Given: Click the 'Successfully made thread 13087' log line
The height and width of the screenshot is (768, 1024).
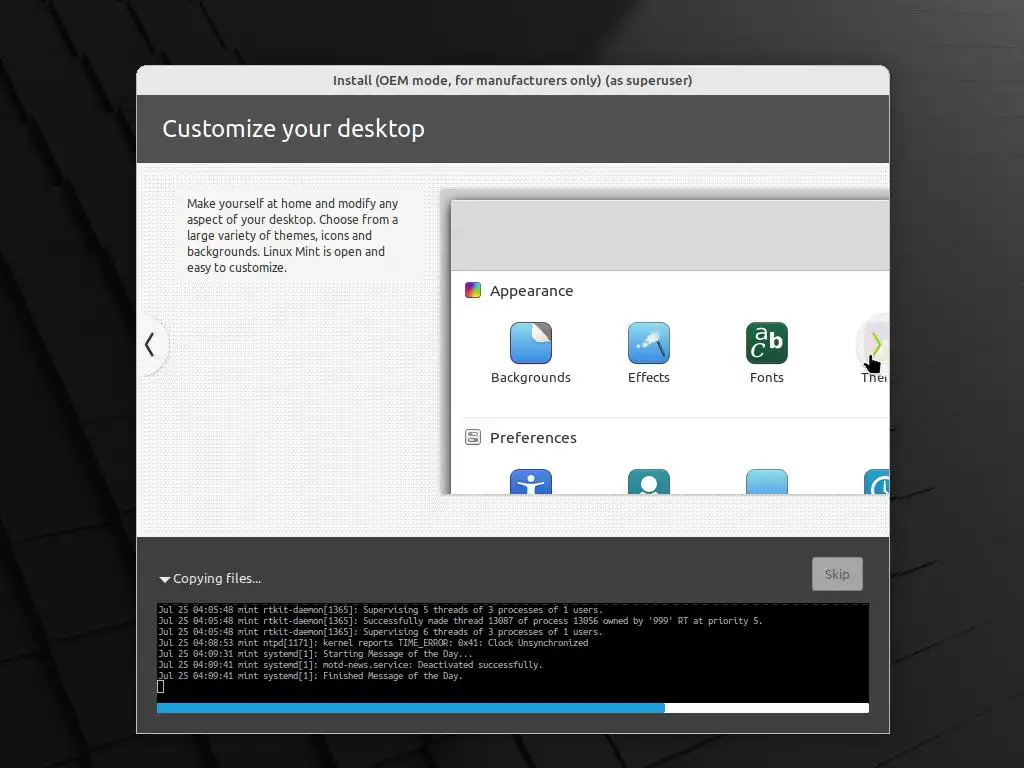Looking at the screenshot, I should point(460,620).
